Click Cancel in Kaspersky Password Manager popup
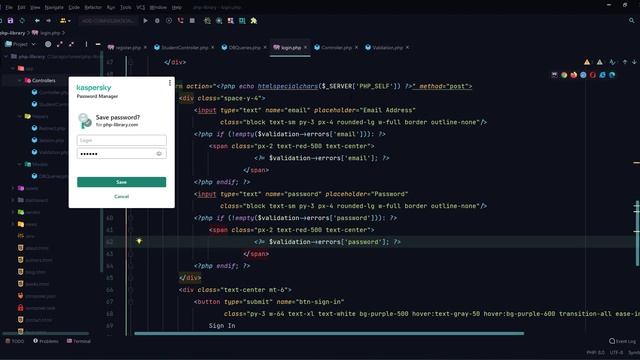 [x=122, y=196]
